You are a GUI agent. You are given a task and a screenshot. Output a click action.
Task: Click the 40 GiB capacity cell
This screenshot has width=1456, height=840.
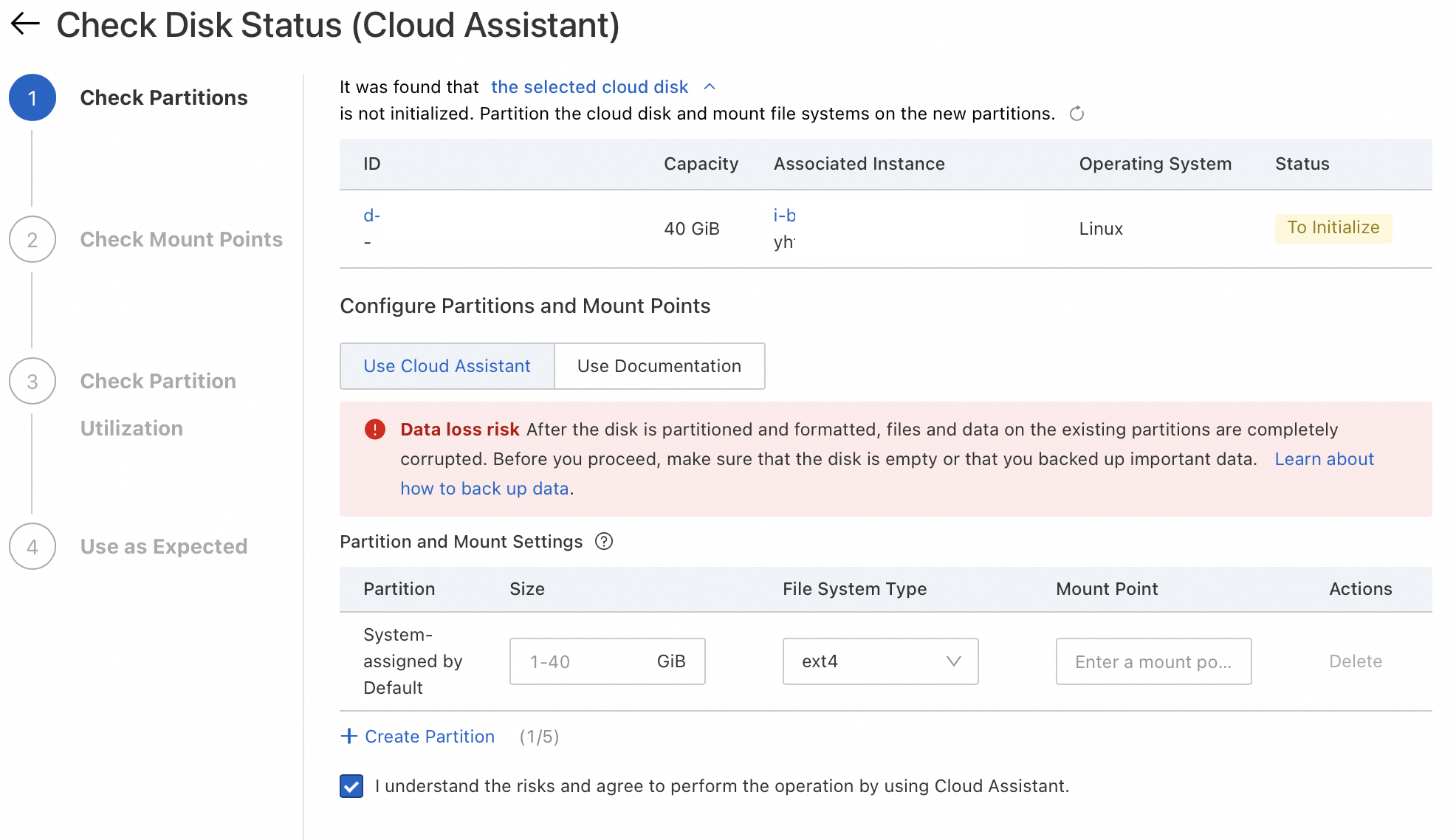coord(692,229)
